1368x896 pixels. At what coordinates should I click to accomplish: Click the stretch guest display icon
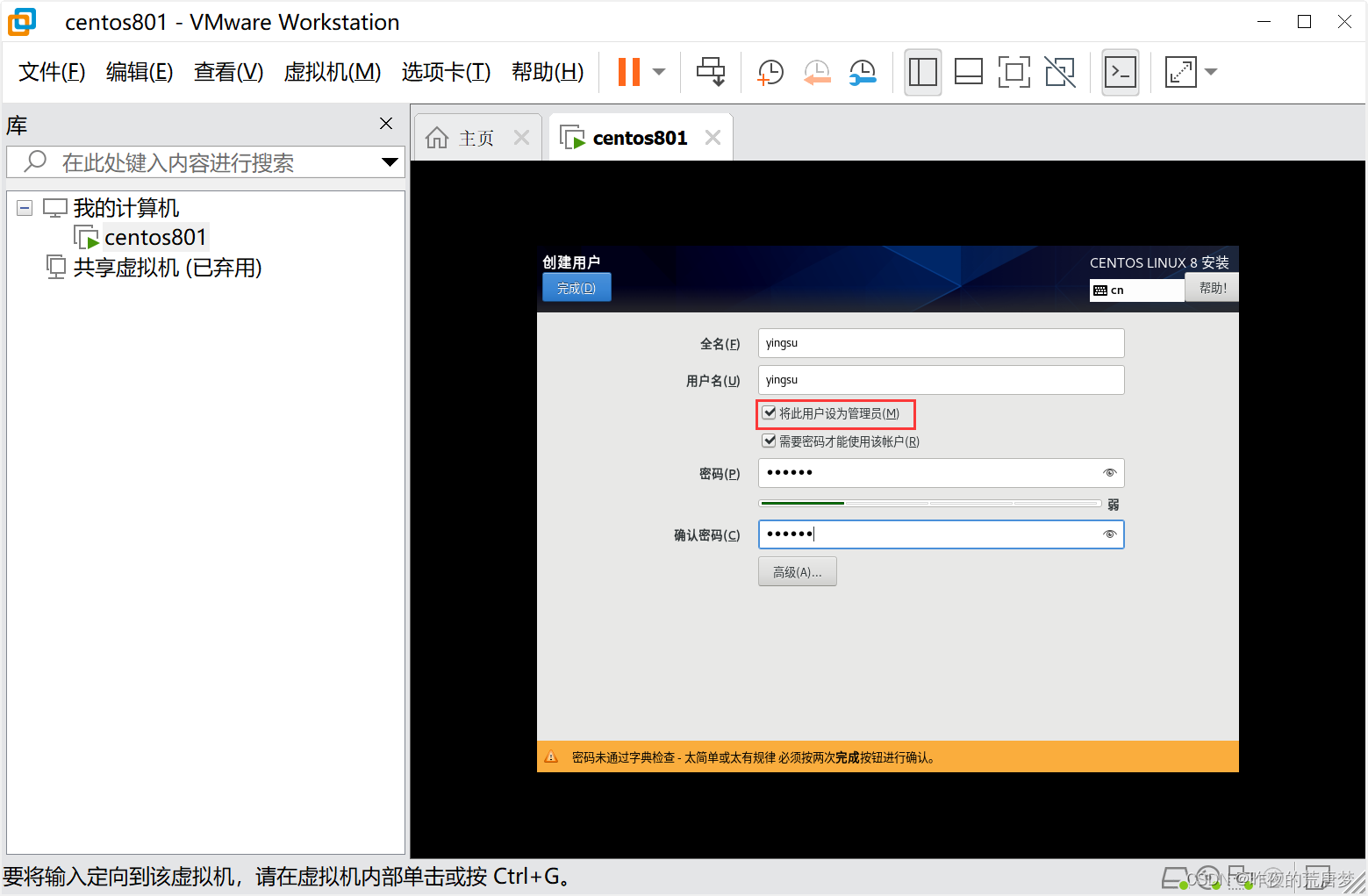pyautogui.click(x=1181, y=72)
